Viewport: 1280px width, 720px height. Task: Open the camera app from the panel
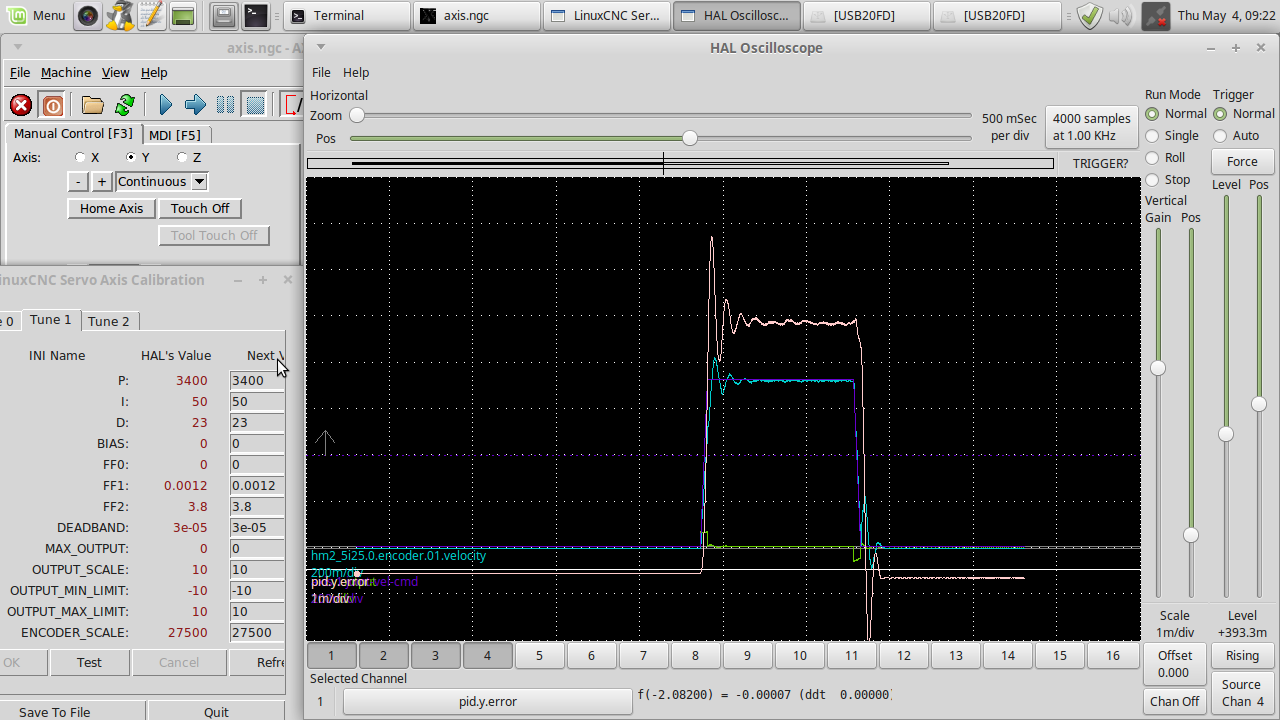pos(88,15)
